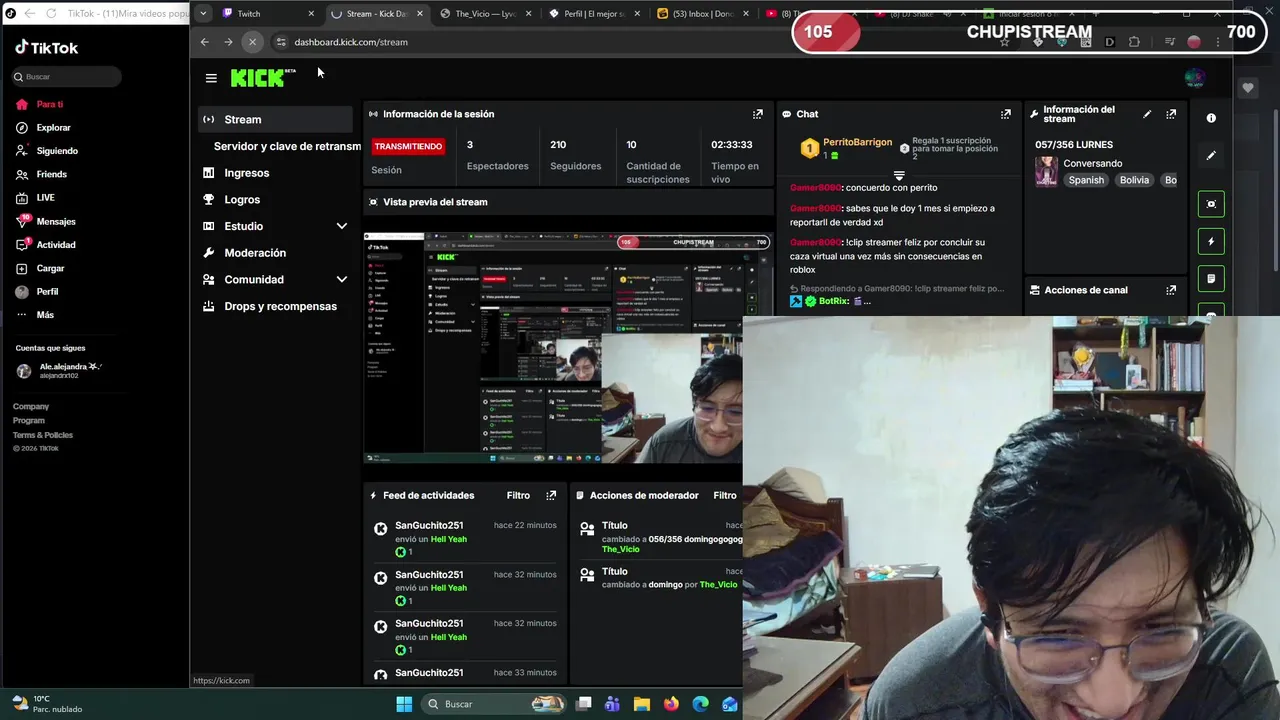Click the Kick user avatar in header
1280x720 pixels.
coord(1194,78)
